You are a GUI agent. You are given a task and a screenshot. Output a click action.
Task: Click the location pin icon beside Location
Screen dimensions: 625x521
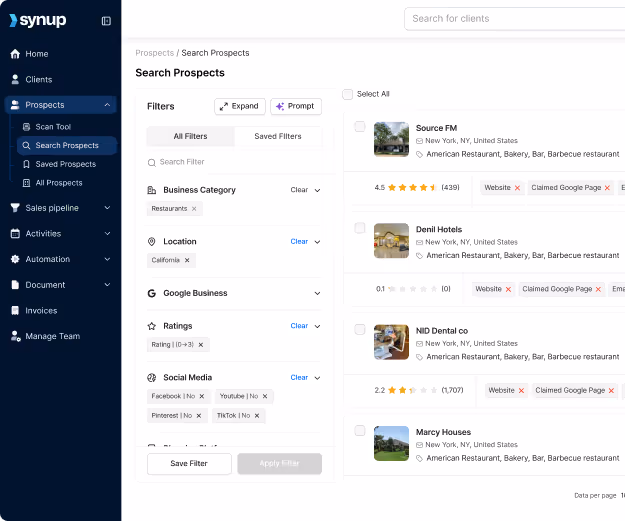tap(151, 242)
